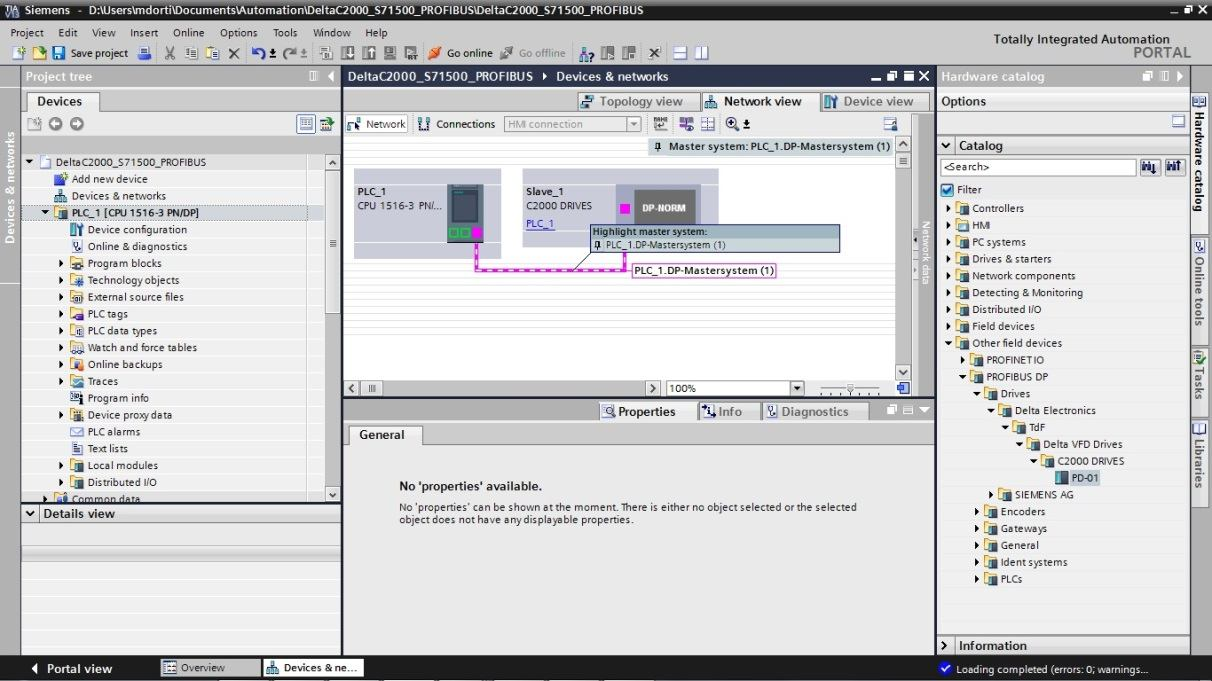Click the zoom slider in network view
This screenshot has width=1212, height=681.
(849, 388)
